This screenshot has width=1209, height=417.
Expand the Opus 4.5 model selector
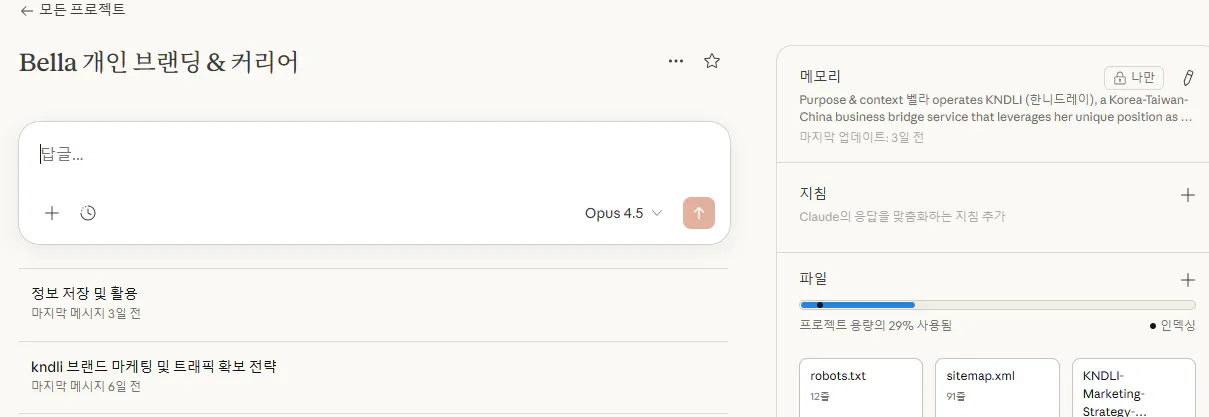pyautogui.click(x=623, y=213)
